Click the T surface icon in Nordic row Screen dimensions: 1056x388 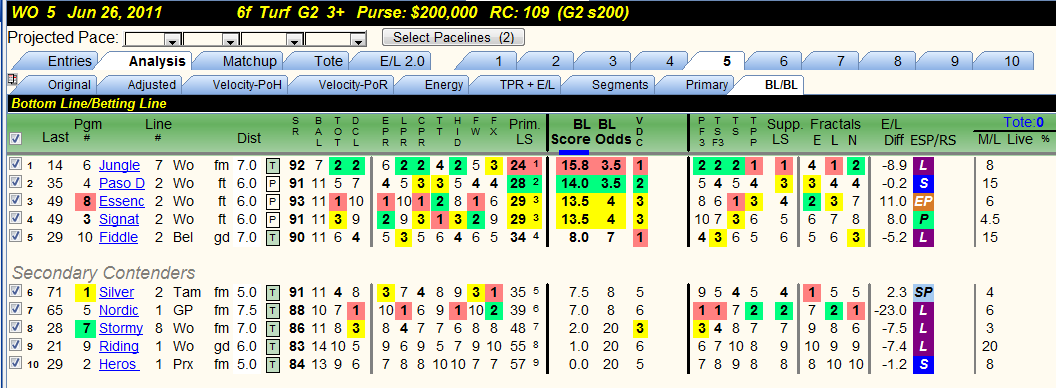[x=273, y=310]
